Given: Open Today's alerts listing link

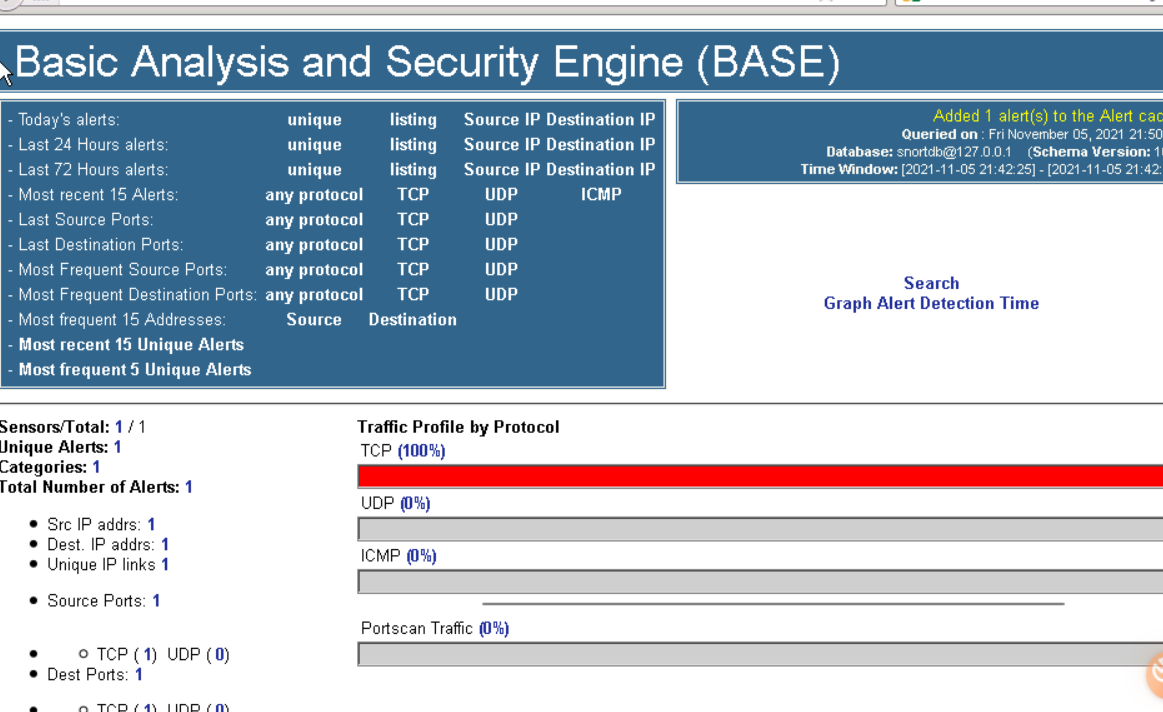Looking at the screenshot, I should [413, 120].
